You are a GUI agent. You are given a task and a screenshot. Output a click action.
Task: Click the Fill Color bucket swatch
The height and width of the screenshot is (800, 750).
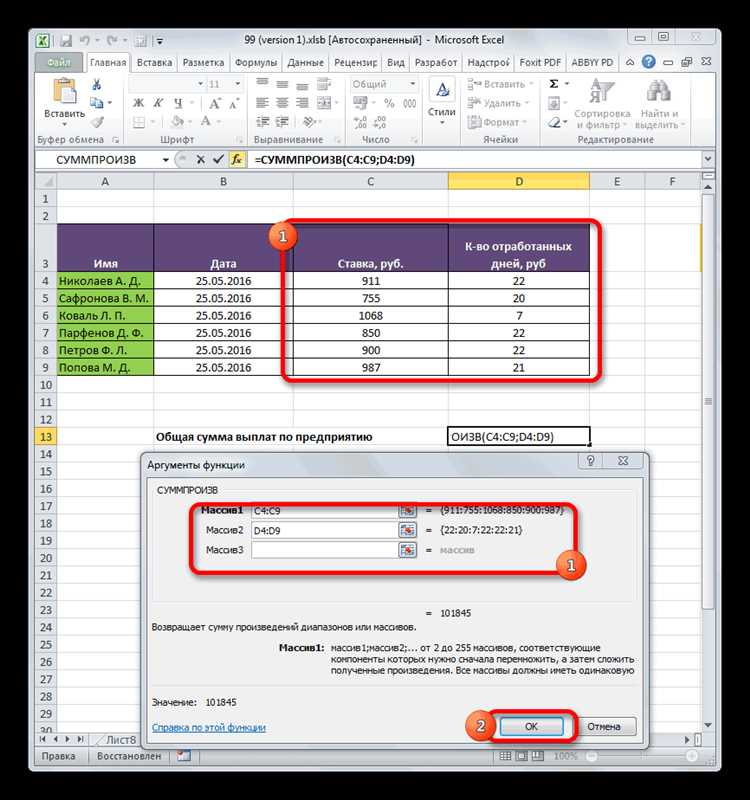tap(177, 122)
